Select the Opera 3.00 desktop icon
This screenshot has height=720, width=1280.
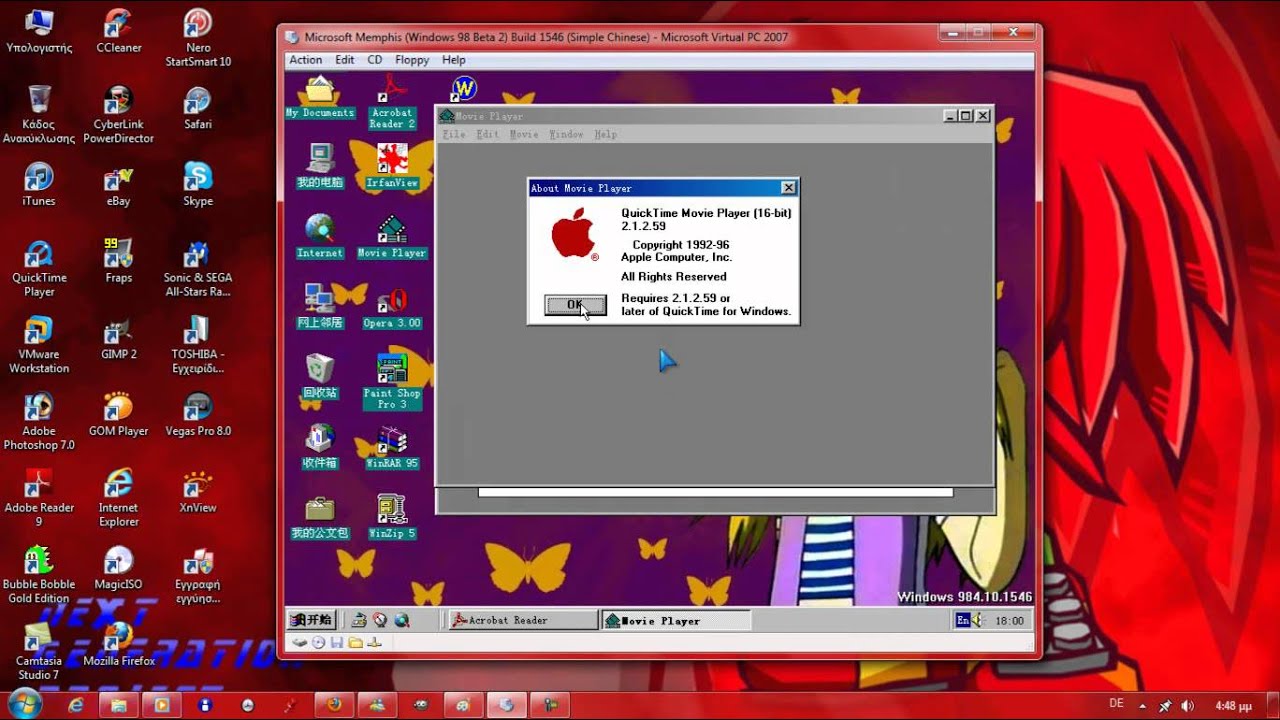(x=392, y=307)
